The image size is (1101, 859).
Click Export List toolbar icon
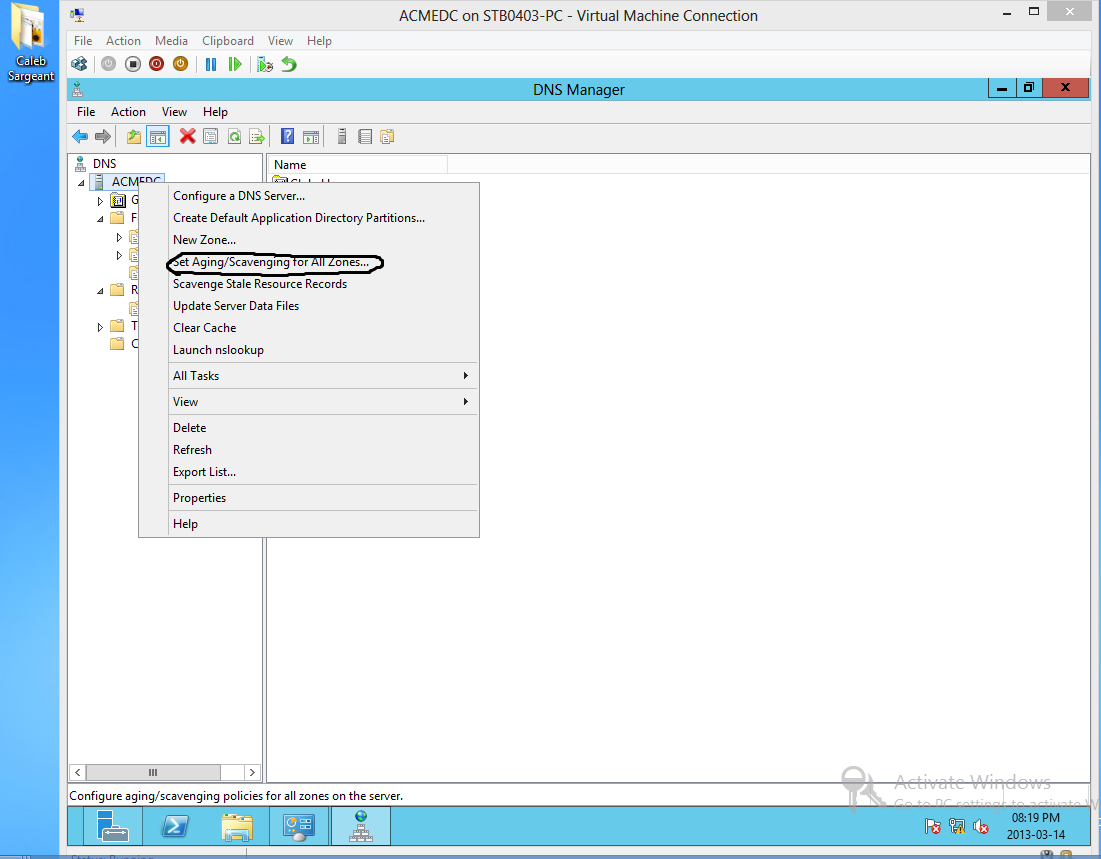click(x=257, y=136)
